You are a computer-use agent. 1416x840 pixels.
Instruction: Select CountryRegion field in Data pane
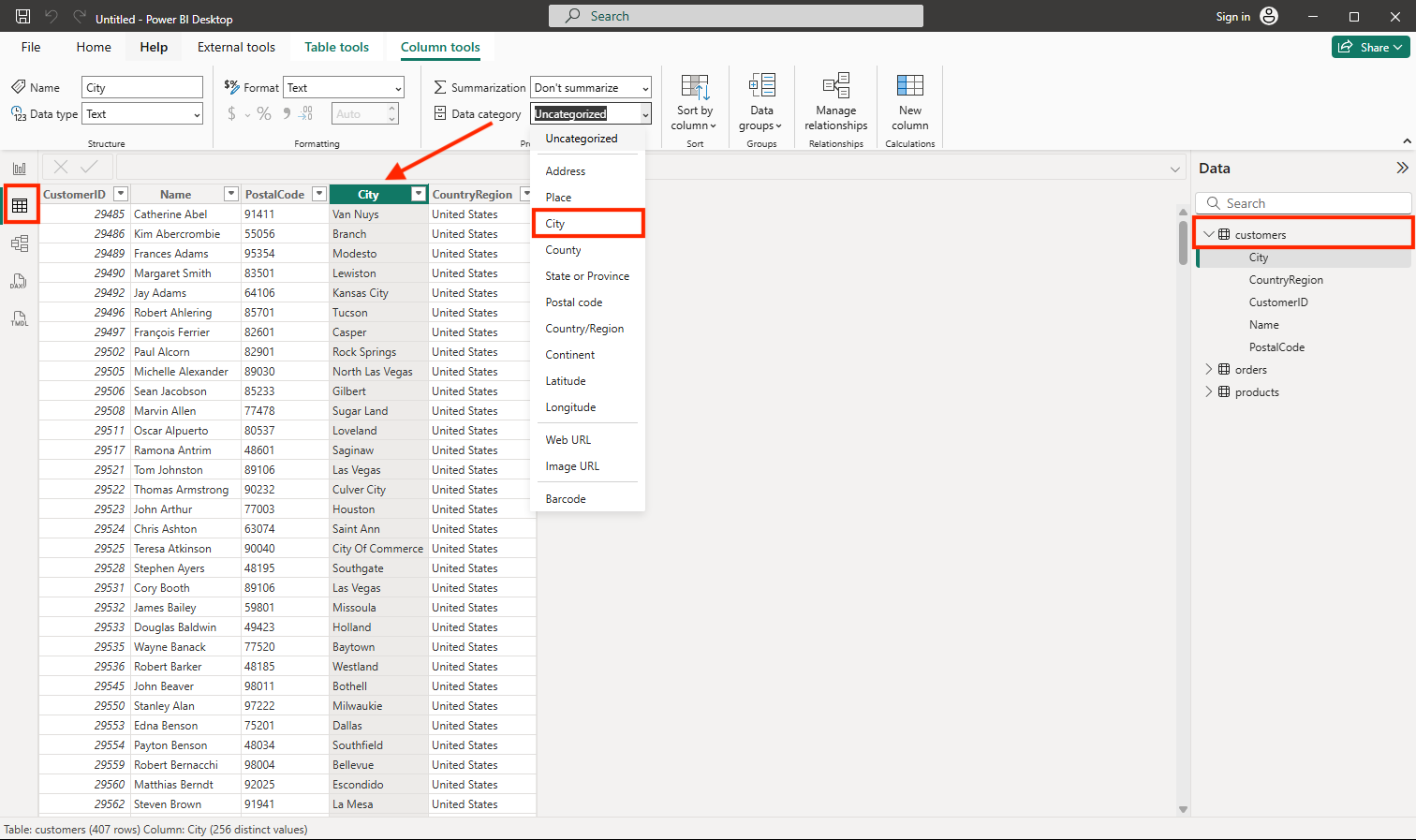[x=1286, y=280]
